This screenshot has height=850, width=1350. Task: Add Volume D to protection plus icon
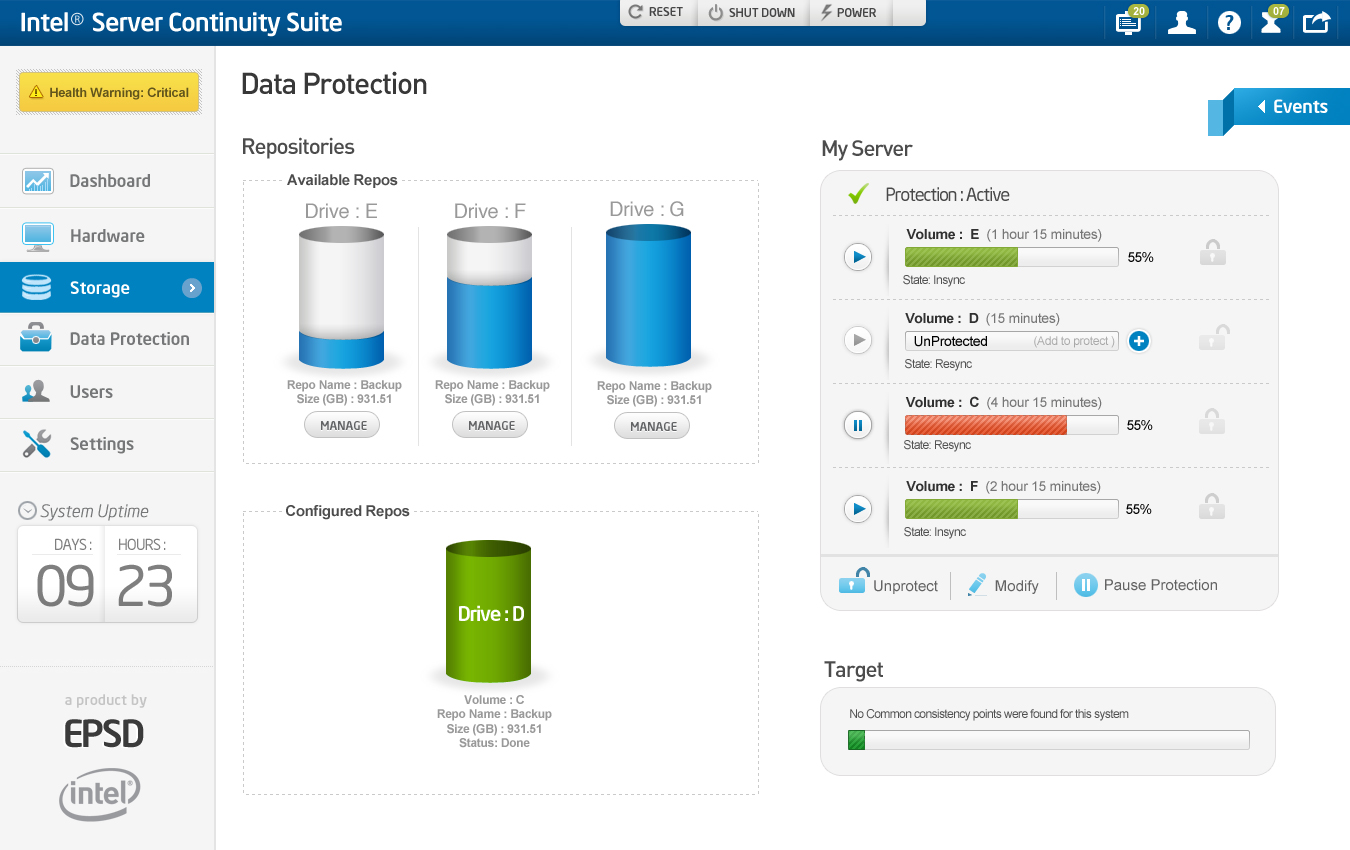point(1138,341)
